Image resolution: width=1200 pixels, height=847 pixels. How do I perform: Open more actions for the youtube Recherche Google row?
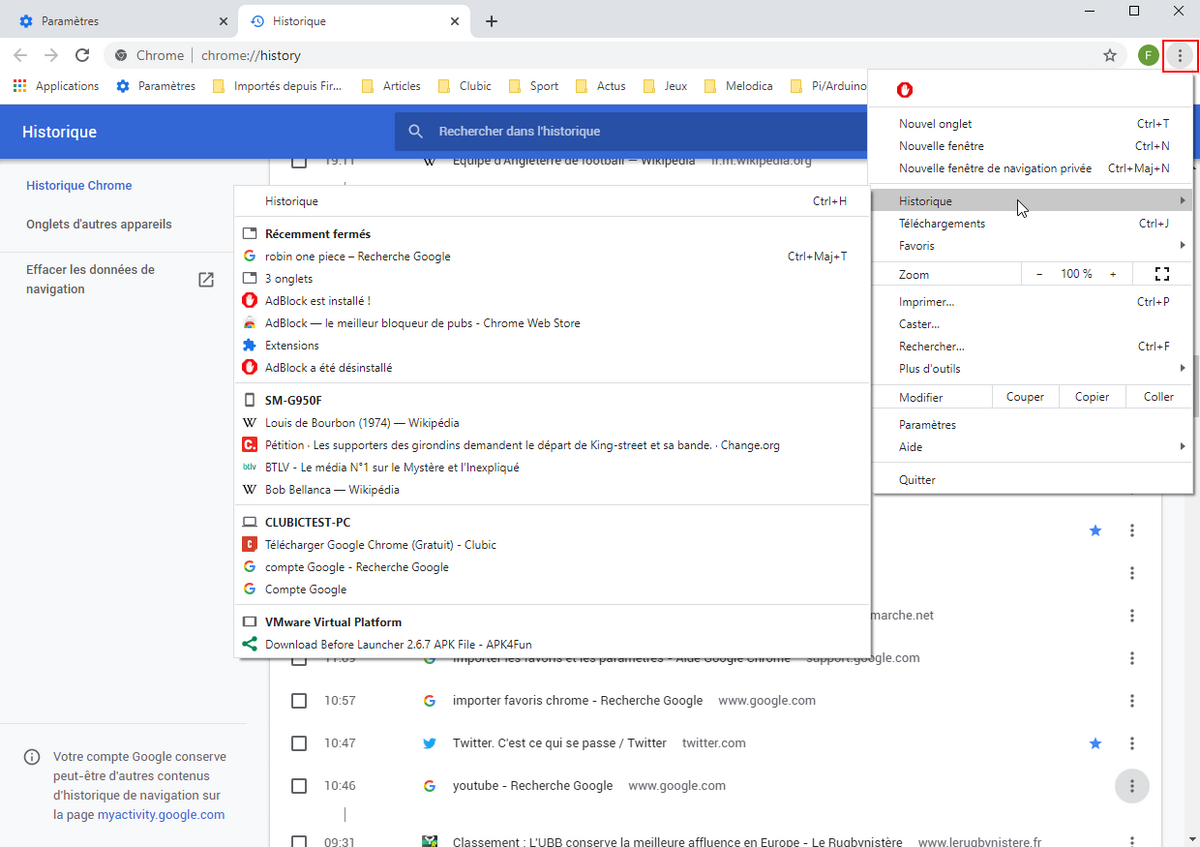click(x=1132, y=786)
